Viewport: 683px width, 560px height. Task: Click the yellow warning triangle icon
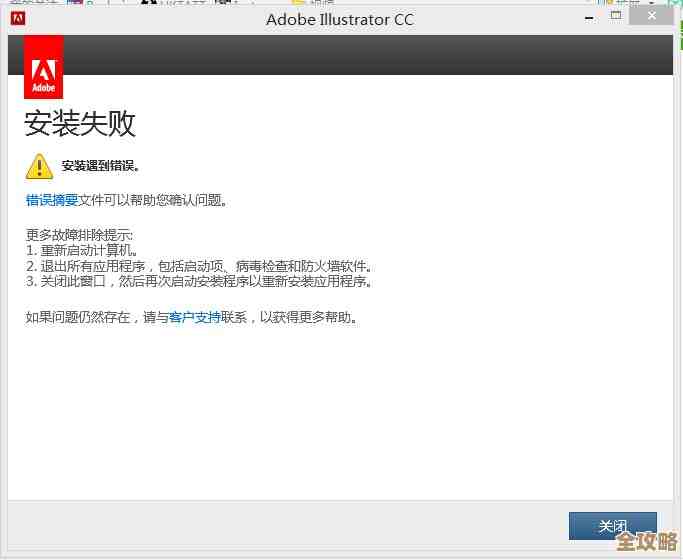[39, 166]
